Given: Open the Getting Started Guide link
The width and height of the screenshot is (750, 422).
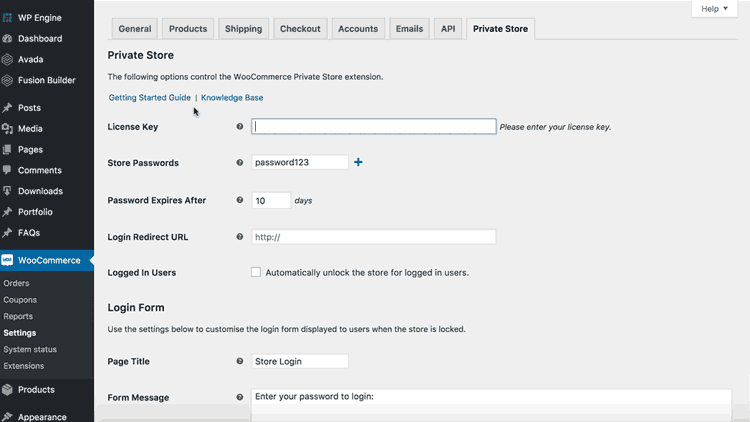Looking at the screenshot, I should (149, 98).
